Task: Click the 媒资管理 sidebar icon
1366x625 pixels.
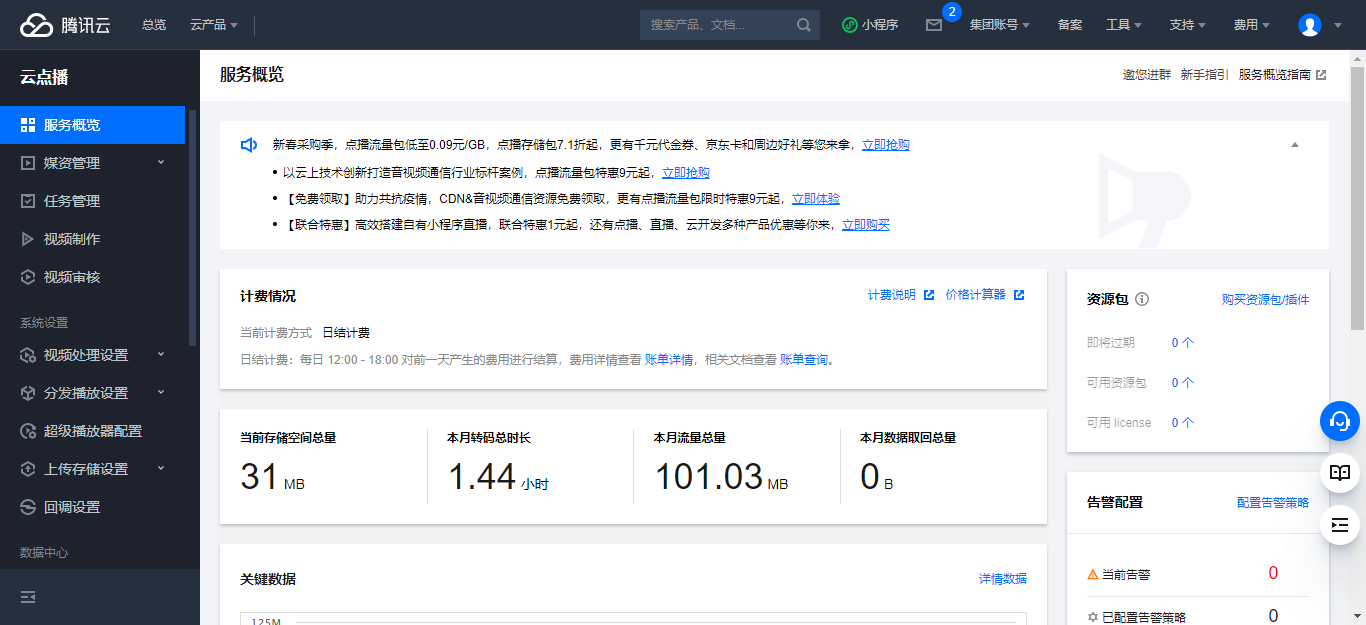Action: click(x=28, y=163)
